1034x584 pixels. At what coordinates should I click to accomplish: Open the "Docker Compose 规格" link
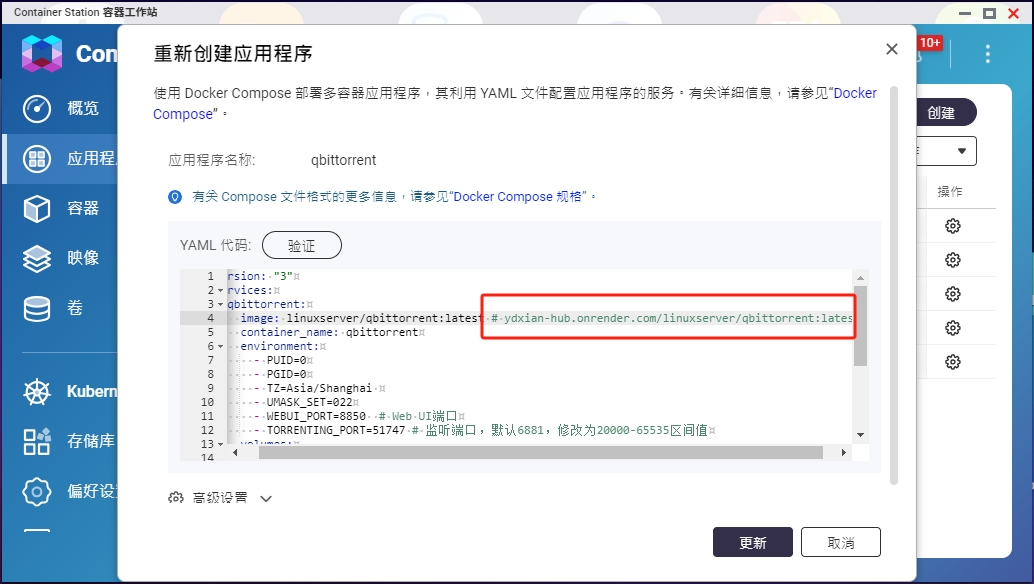(518, 196)
